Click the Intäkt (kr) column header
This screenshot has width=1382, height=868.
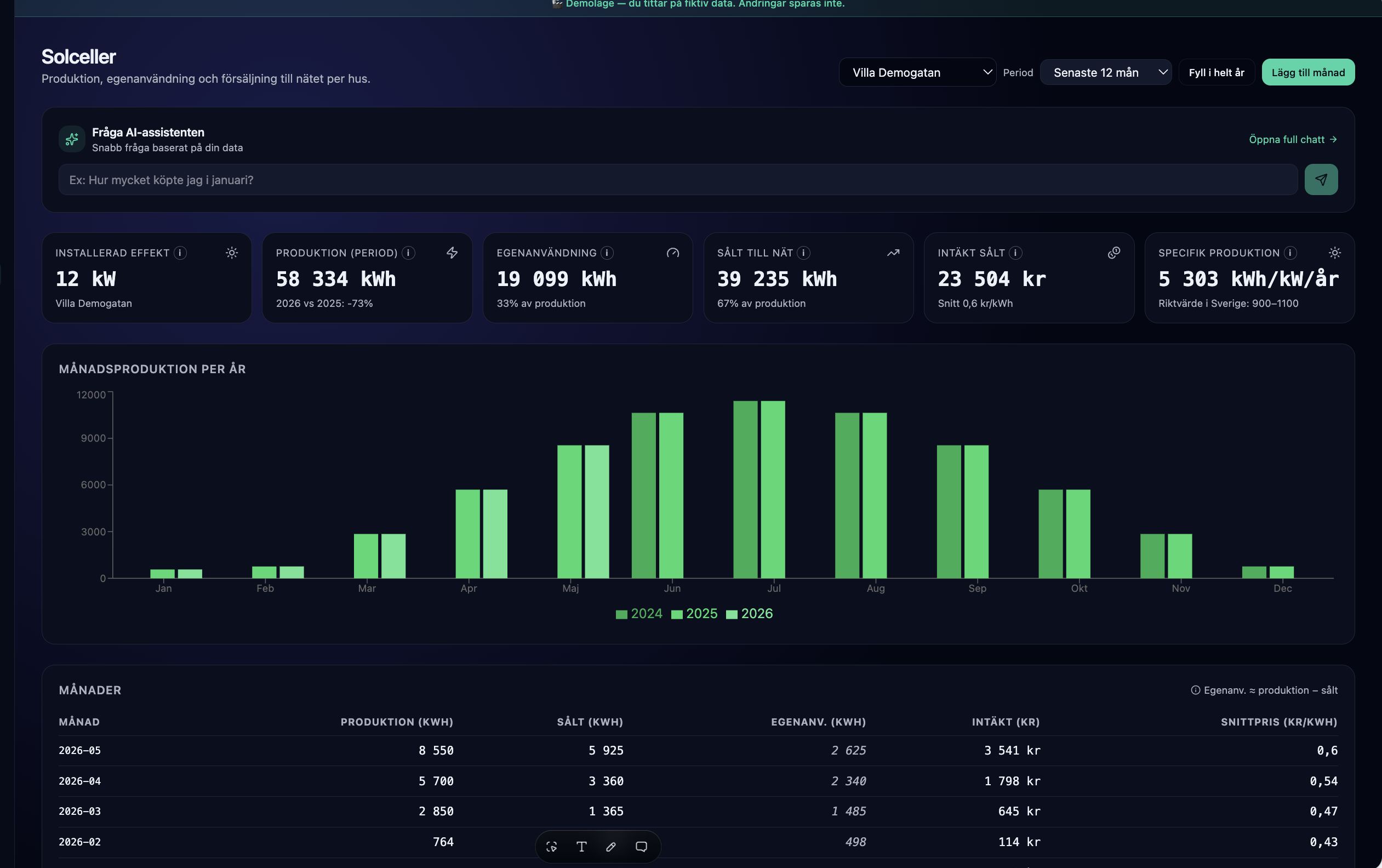1006,722
